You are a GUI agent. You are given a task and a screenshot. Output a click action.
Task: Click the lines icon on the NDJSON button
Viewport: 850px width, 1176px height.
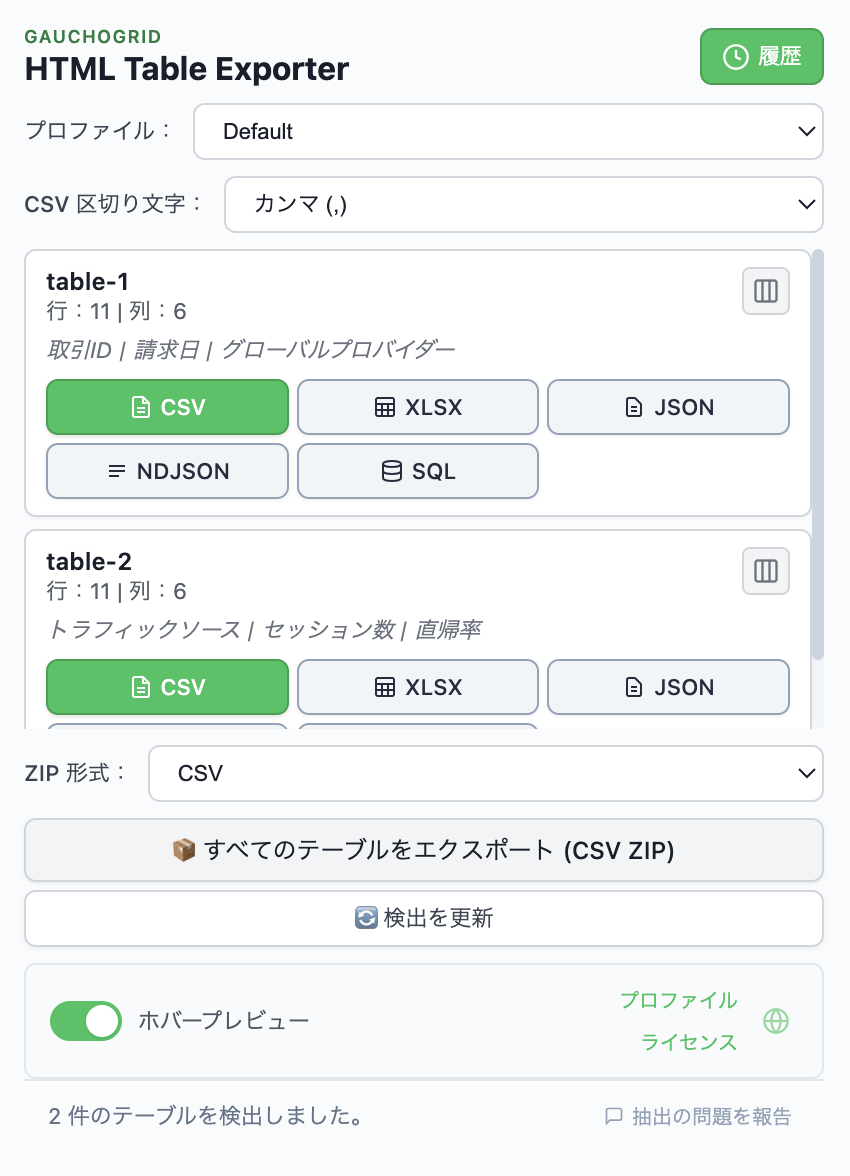(117, 471)
